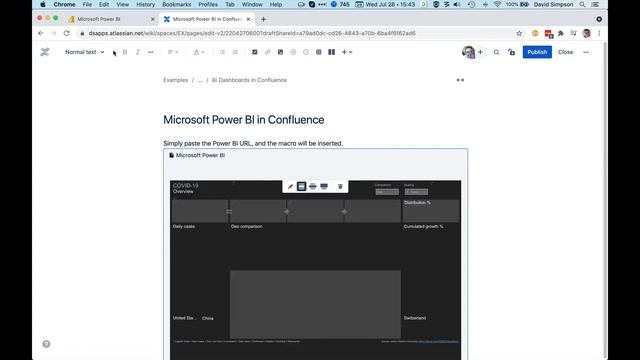Open the text color picker dropdown
This screenshot has height=360, width=640.
tap(199, 52)
